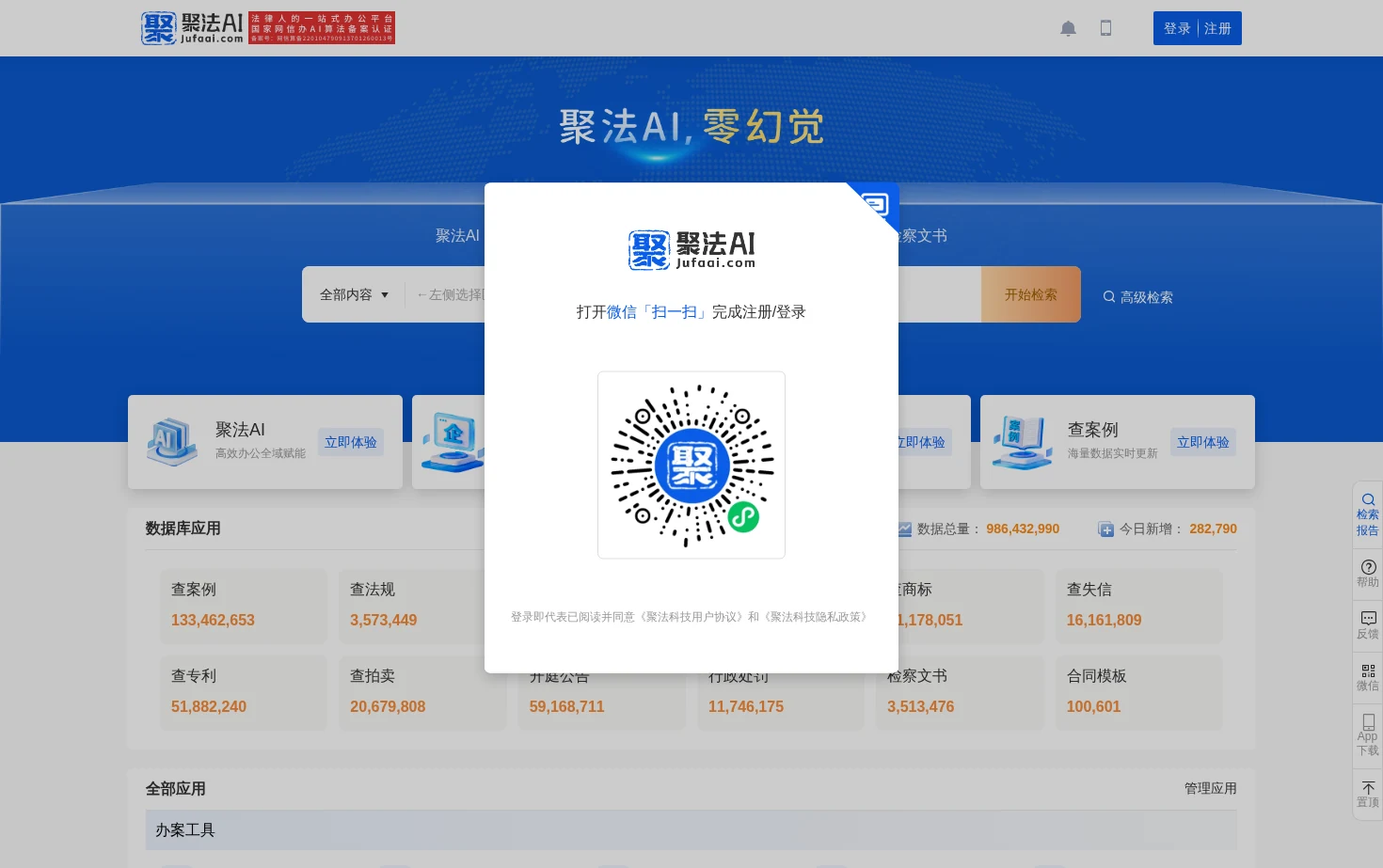
Task: Click 立即体验 on the 查案例 card
Action: (1203, 442)
